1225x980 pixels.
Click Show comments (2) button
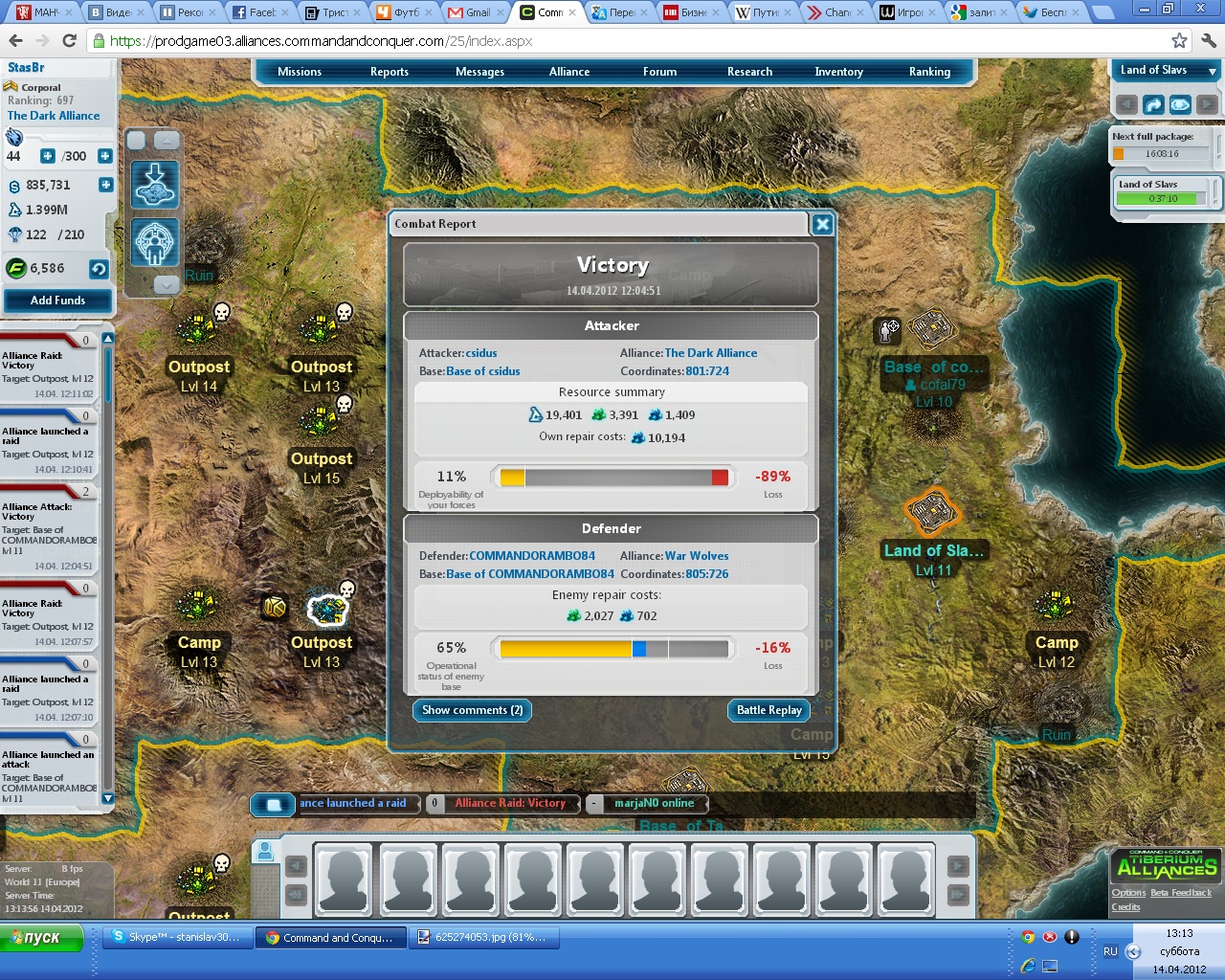tap(473, 710)
